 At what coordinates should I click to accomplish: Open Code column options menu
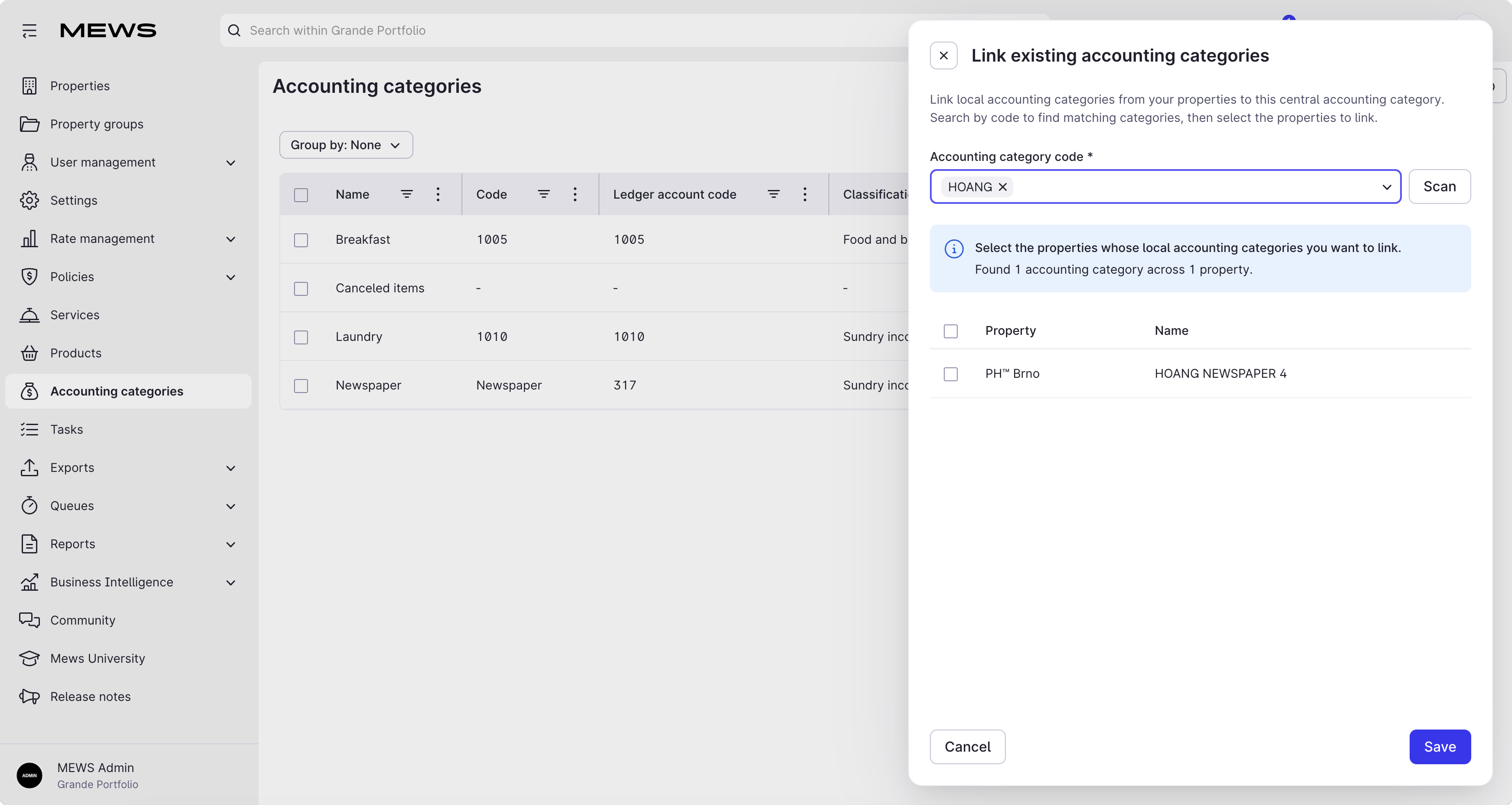pos(575,194)
